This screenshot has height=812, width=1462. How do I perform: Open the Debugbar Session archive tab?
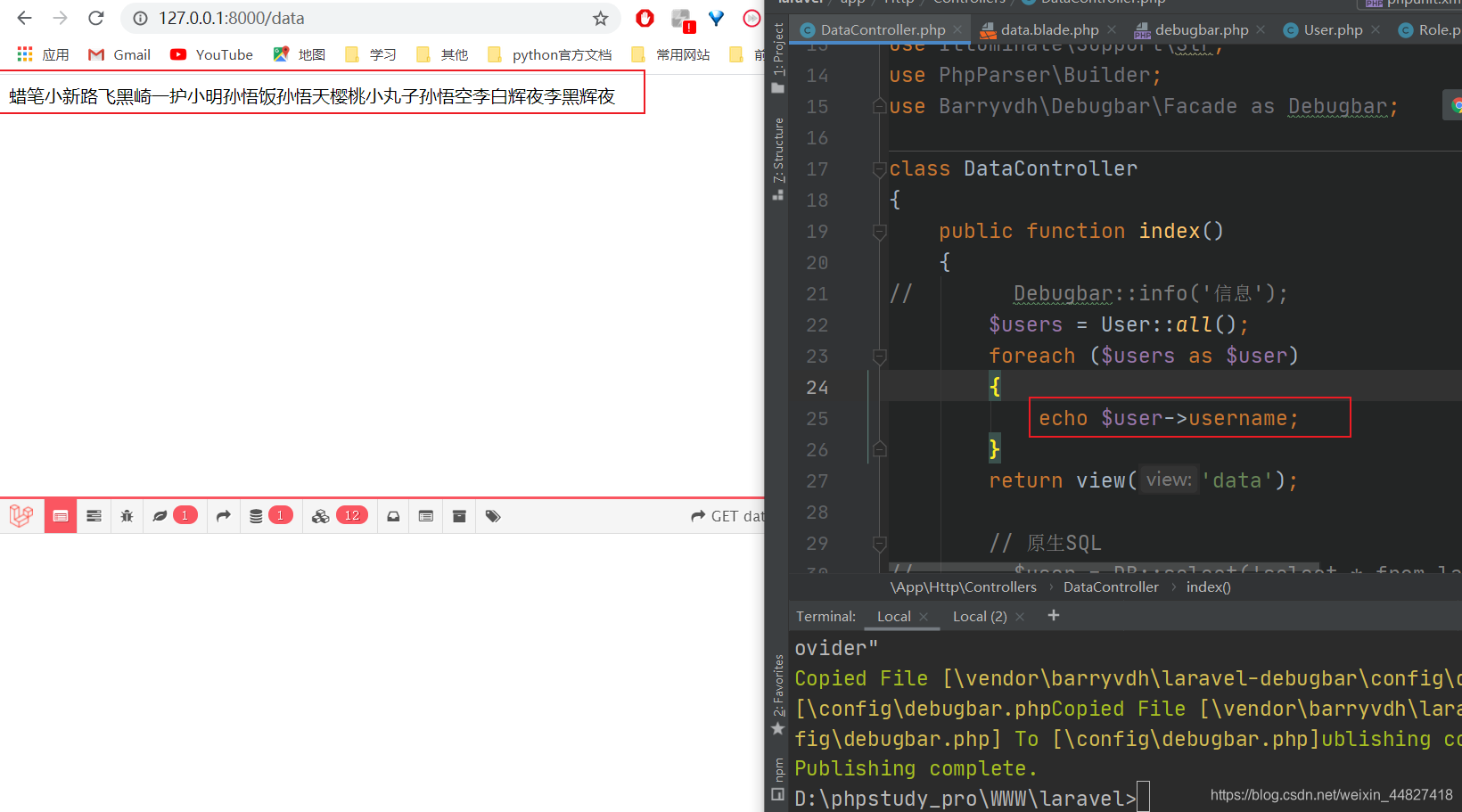point(459,516)
